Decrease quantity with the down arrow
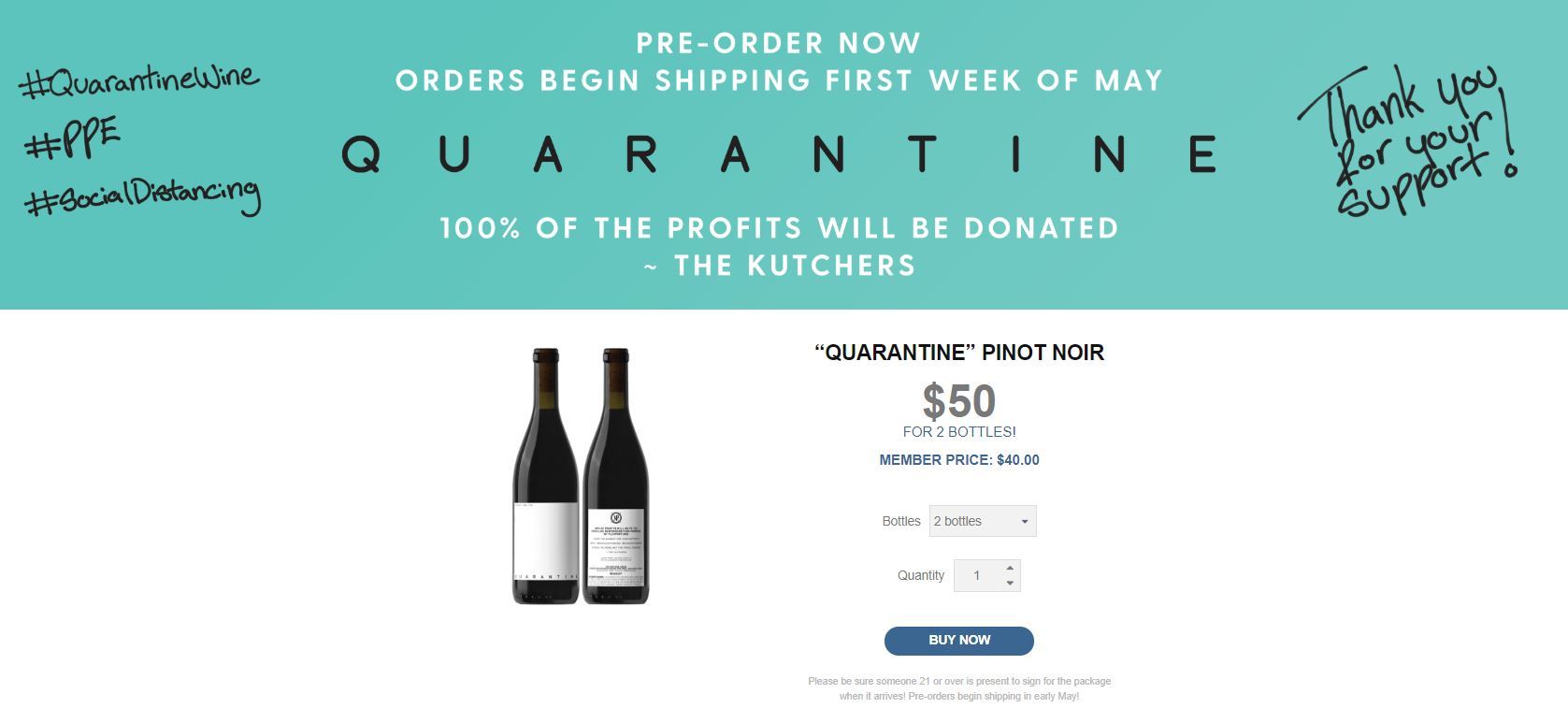1568x708 pixels. pos(1010,584)
